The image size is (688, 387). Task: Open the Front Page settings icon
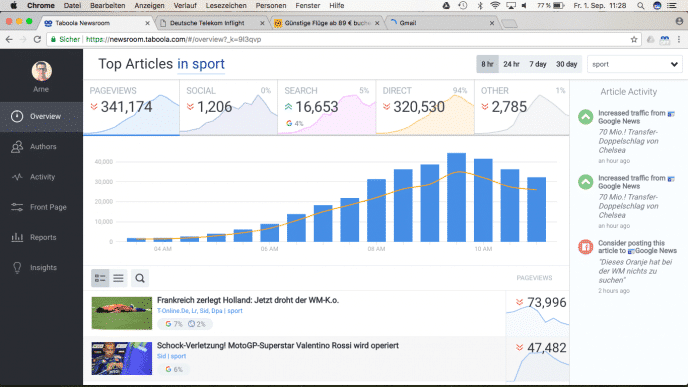pyautogui.click(x=17, y=207)
